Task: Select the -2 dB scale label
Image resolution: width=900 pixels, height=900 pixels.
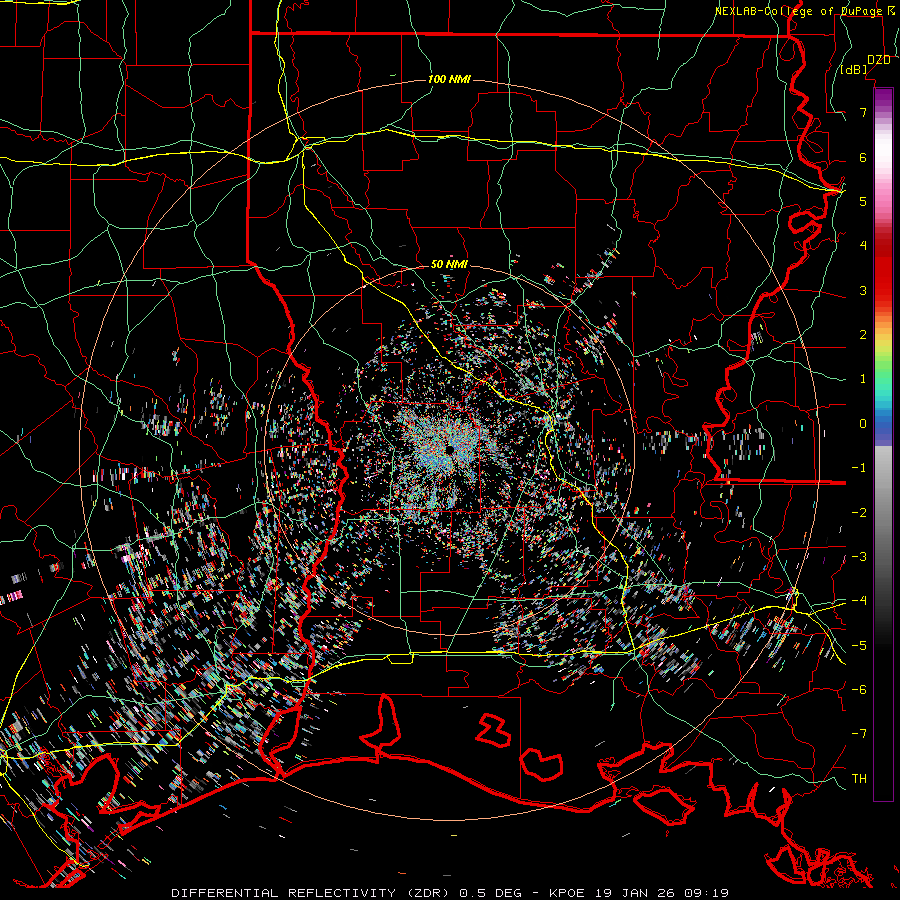Action: pos(859,513)
